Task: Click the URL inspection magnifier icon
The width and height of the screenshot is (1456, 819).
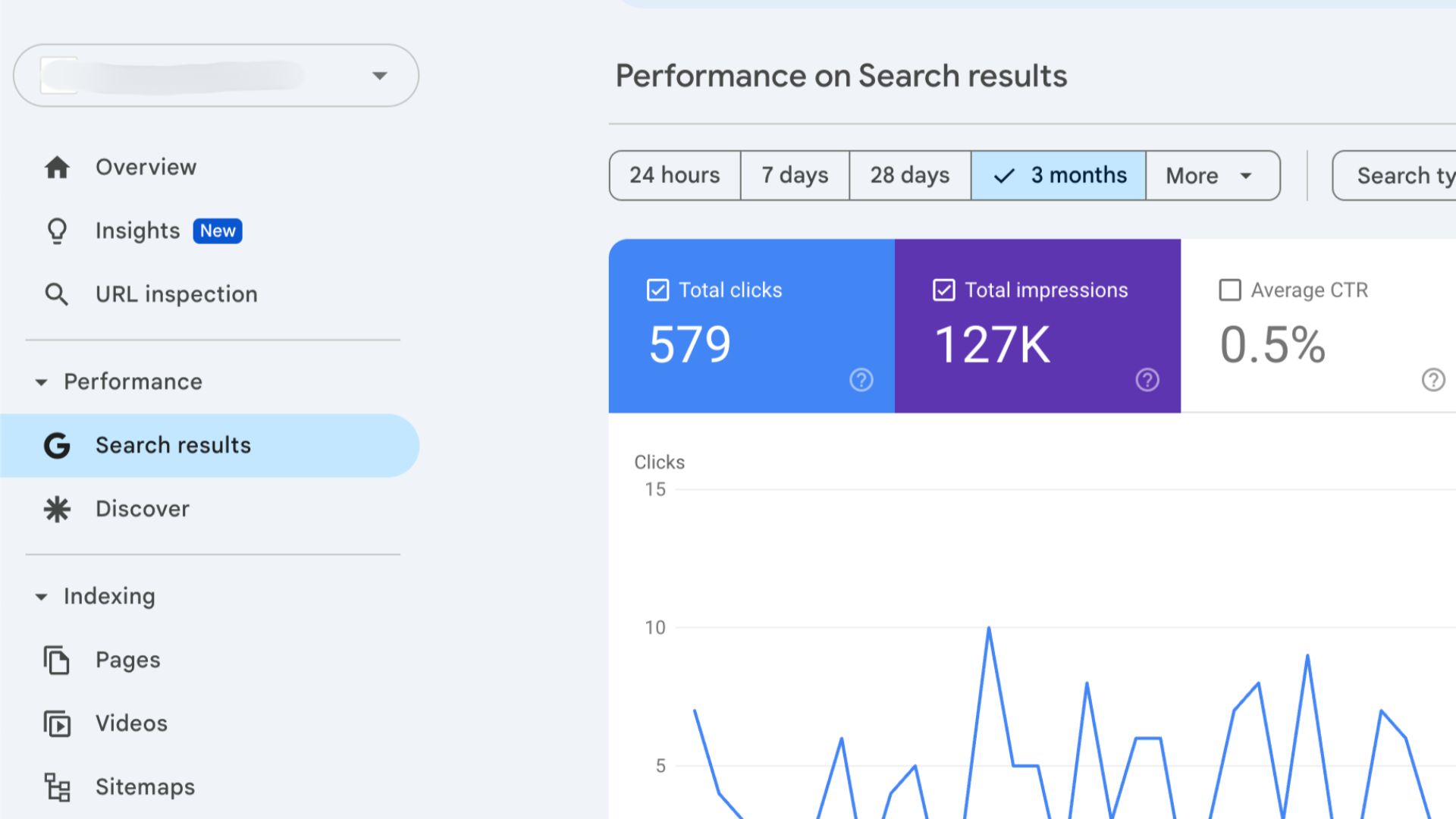Action: tap(57, 294)
